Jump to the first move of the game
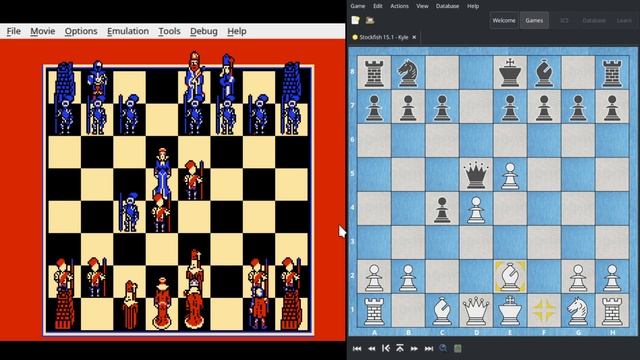The height and width of the screenshot is (360, 640). coord(357,349)
